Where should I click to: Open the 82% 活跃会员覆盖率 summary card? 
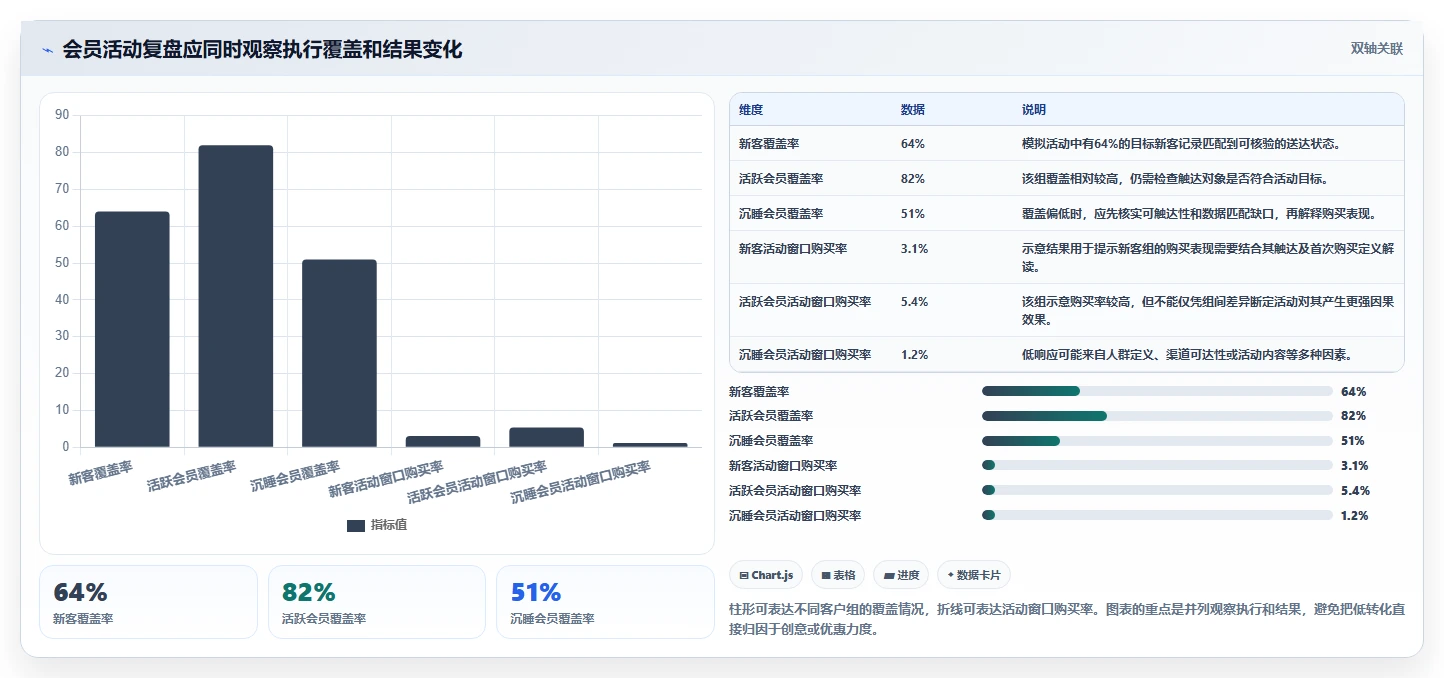[x=377, y=602]
